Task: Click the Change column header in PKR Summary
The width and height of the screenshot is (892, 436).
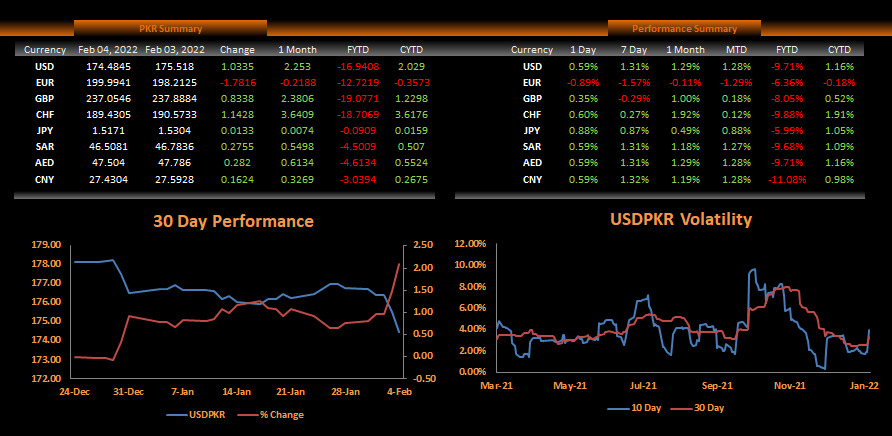Action: tap(237, 49)
